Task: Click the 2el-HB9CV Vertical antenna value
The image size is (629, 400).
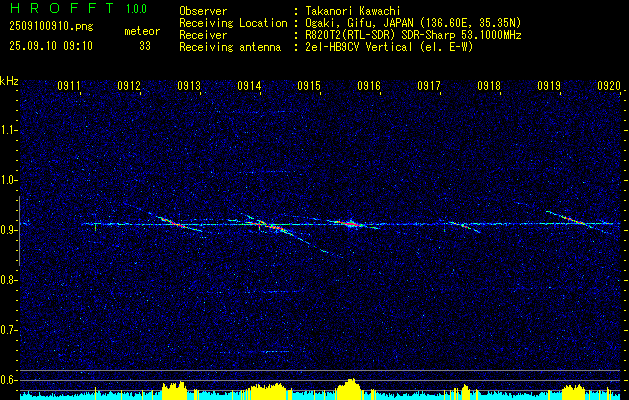Action: [390, 47]
